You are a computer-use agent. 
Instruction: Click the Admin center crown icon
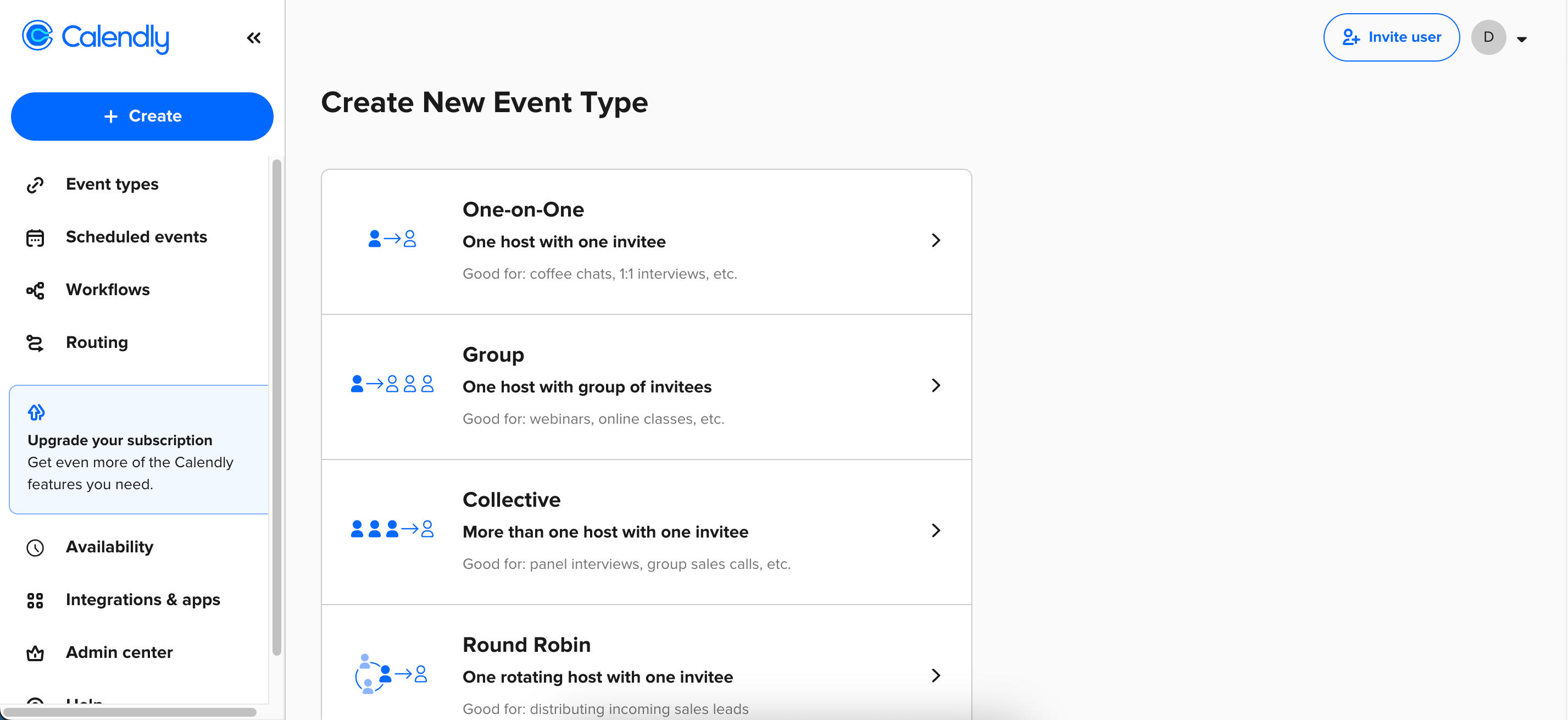coord(35,653)
